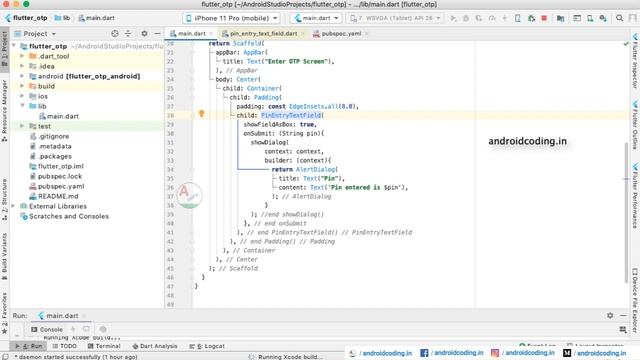Click the red Stop run button
Viewport: 640px width, 360px height.
[544, 18]
